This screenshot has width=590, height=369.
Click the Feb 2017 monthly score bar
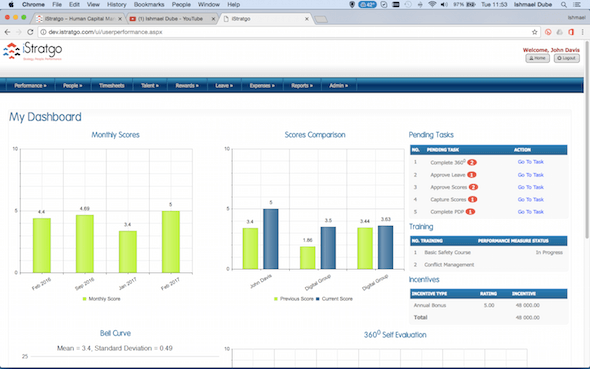171,241
